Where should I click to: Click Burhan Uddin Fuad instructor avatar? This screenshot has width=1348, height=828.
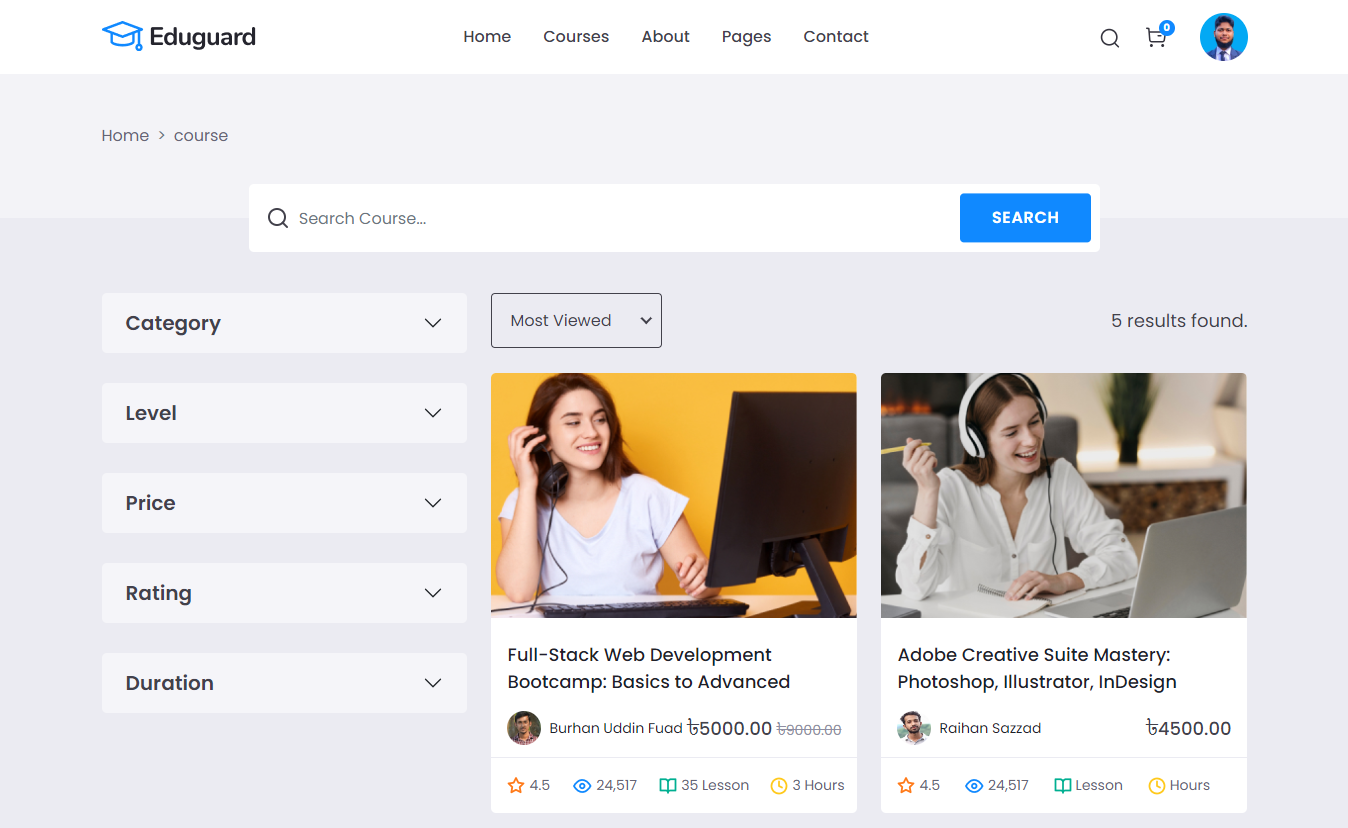[524, 728]
